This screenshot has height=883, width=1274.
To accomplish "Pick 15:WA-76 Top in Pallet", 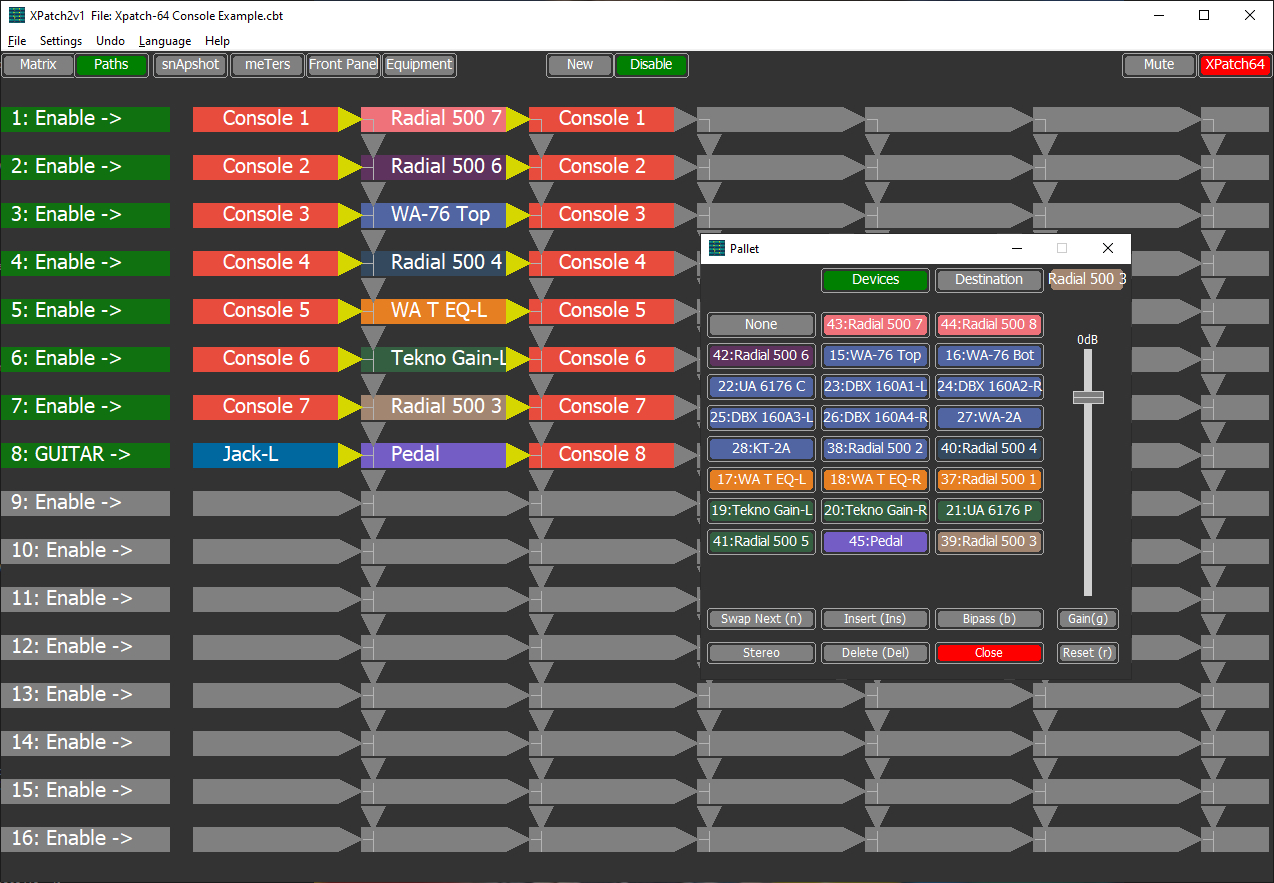I will point(875,356).
